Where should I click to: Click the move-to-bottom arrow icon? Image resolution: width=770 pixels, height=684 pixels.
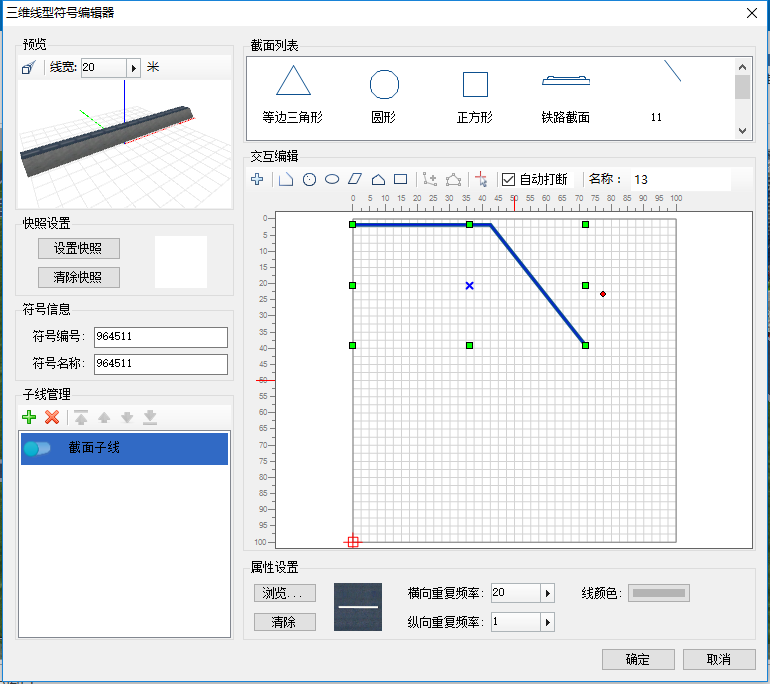(x=150, y=417)
